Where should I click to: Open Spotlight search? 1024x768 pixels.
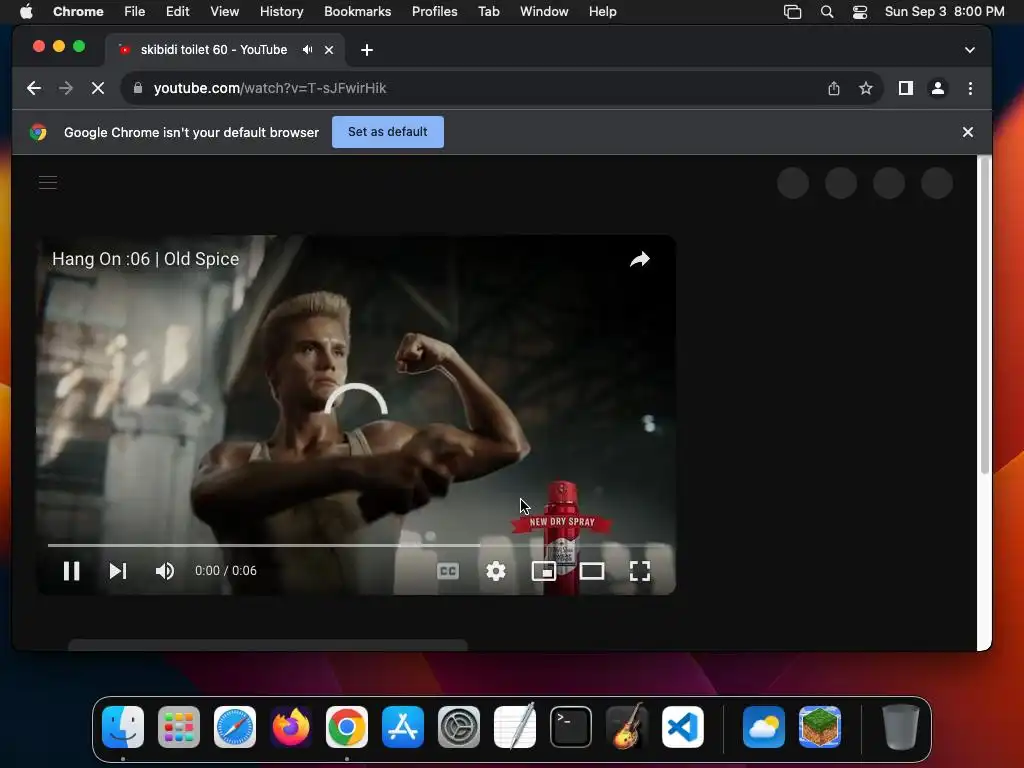(x=827, y=12)
